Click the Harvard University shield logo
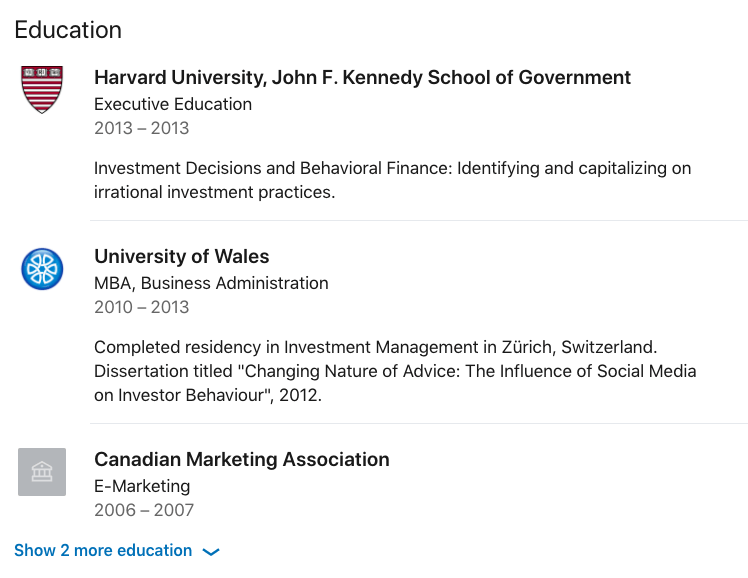This screenshot has width=748, height=578. click(42, 90)
